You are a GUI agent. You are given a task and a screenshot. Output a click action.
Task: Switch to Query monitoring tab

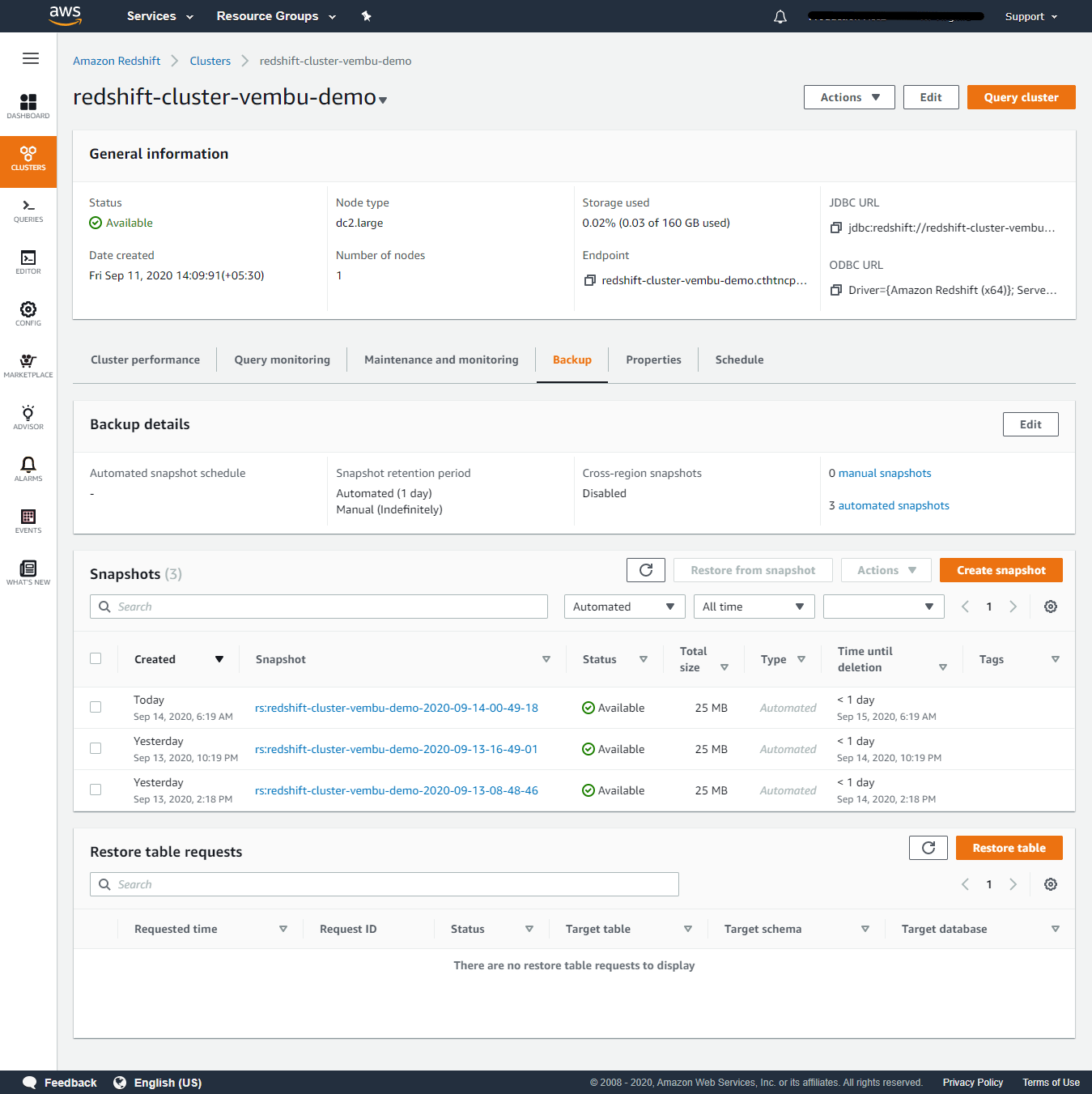[x=282, y=360]
